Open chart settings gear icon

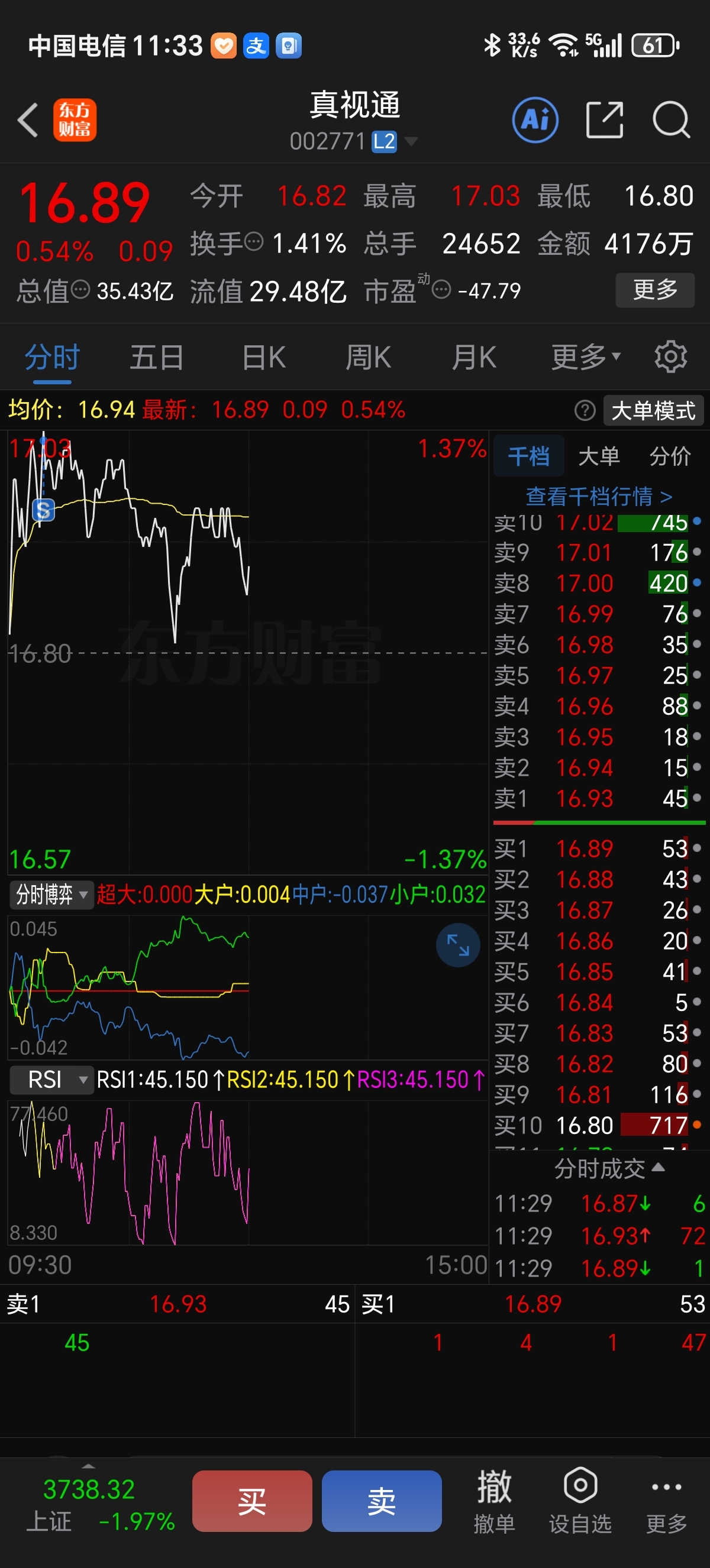point(670,357)
